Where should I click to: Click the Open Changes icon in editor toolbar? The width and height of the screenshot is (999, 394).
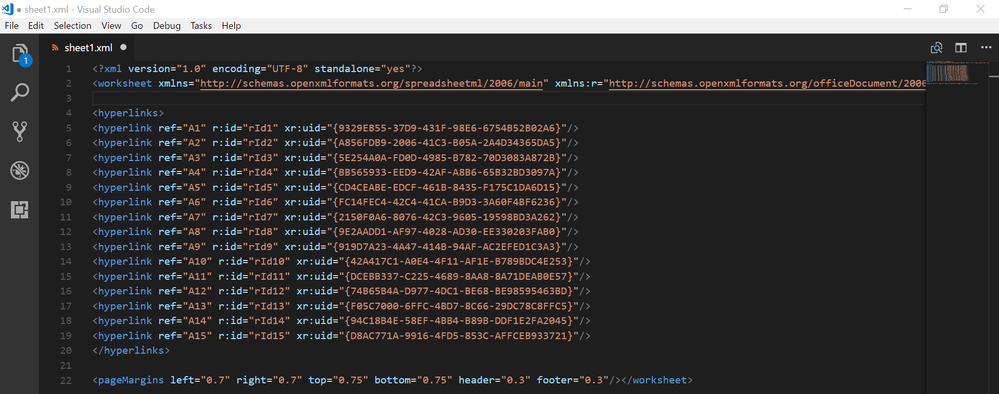936,47
